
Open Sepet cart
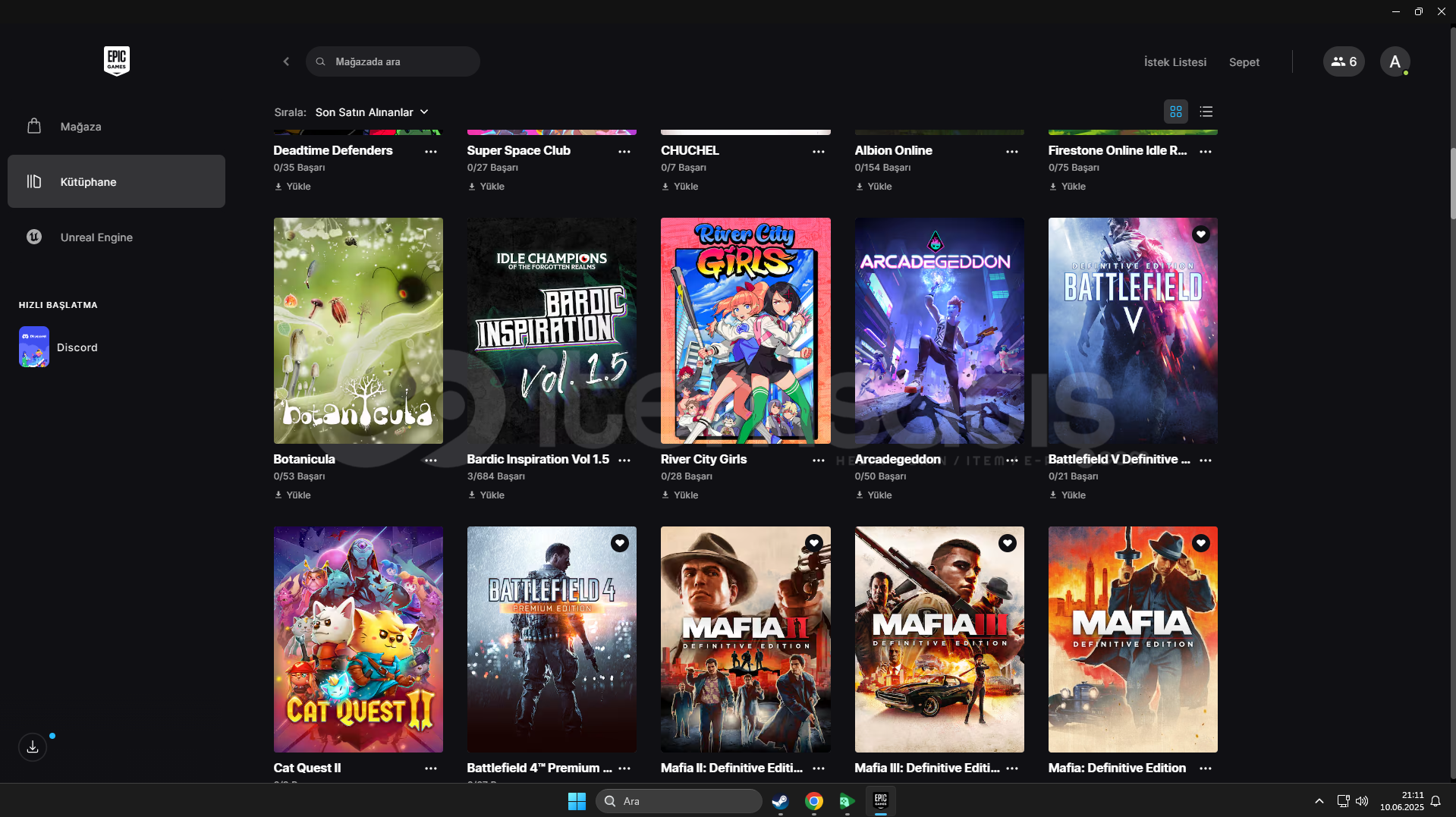pyautogui.click(x=1244, y=62)
